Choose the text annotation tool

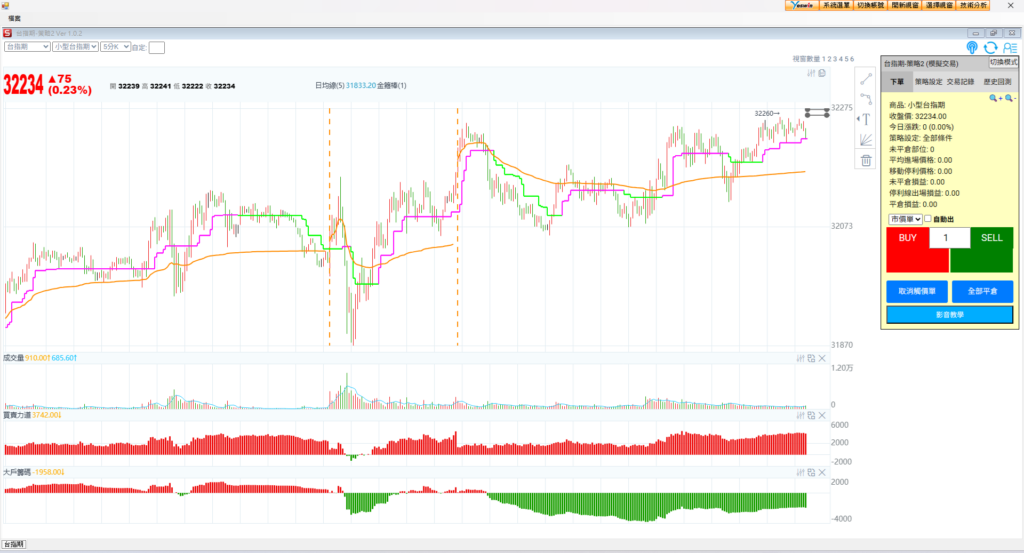pyautogui.click(x=866, y=118)
